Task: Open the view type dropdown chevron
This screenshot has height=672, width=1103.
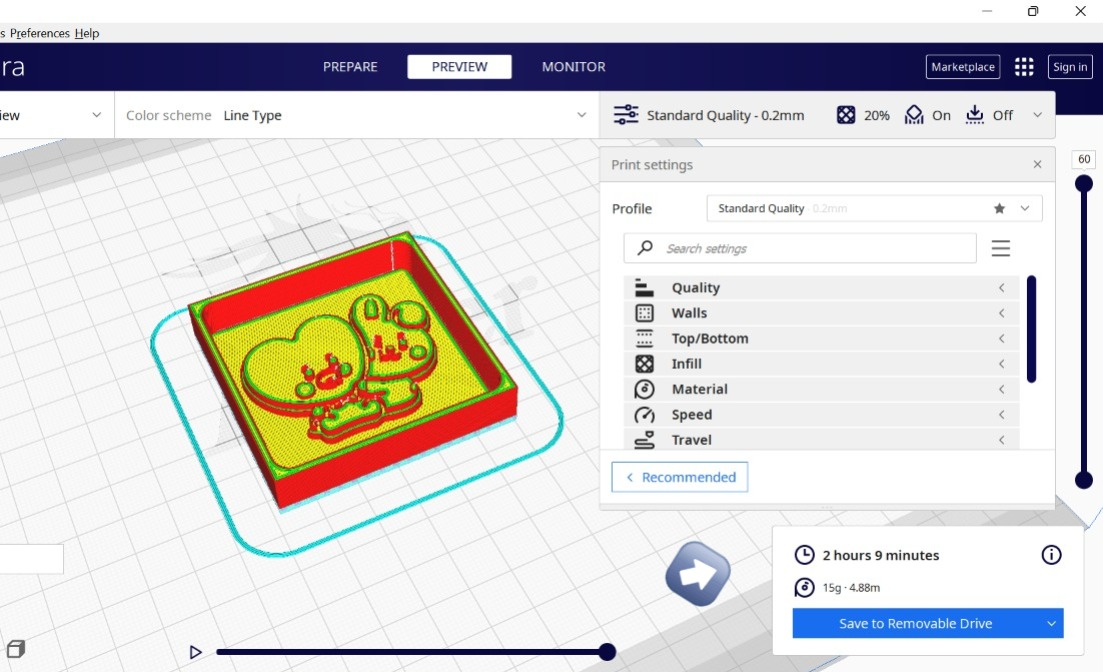Action: [x=96, y=115]
